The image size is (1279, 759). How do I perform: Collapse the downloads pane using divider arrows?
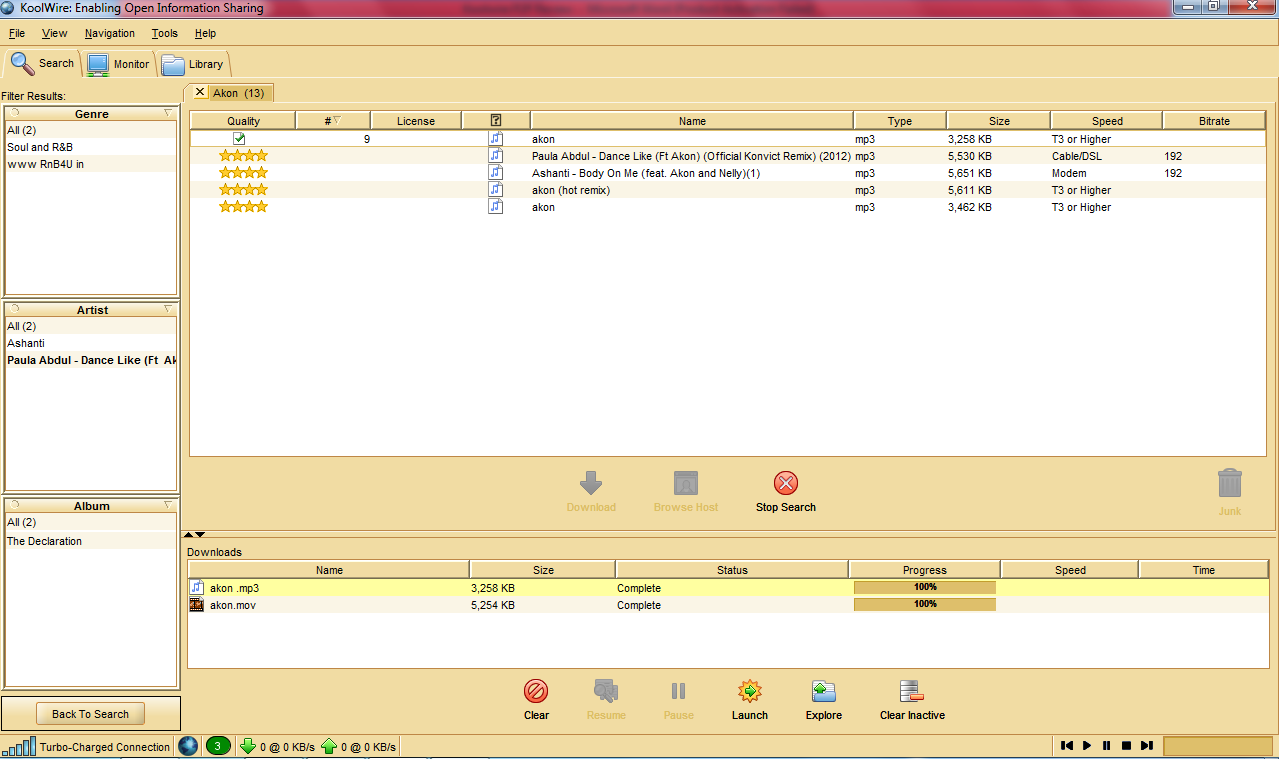click(194, 535)
